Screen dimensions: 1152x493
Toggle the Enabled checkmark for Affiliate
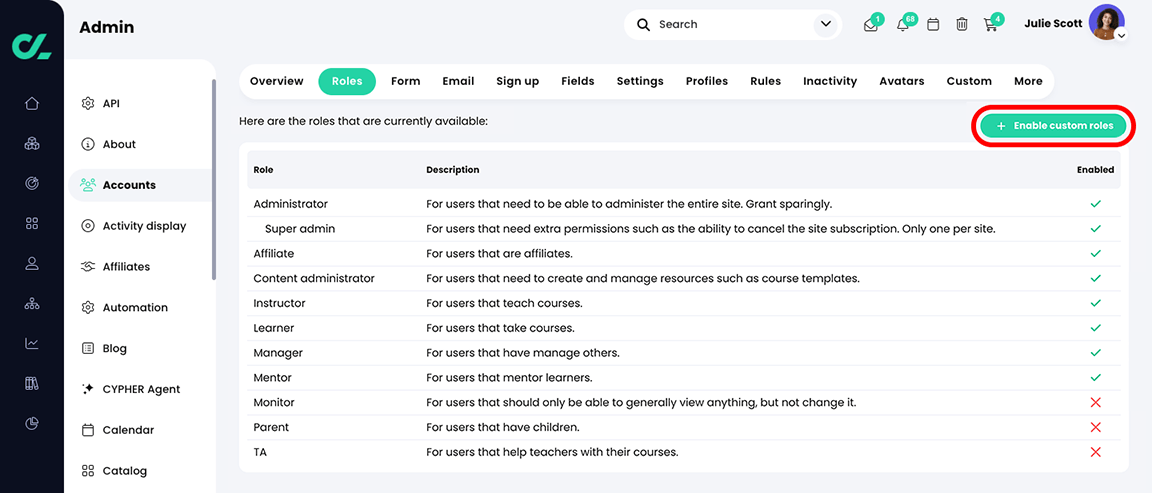1095,253
